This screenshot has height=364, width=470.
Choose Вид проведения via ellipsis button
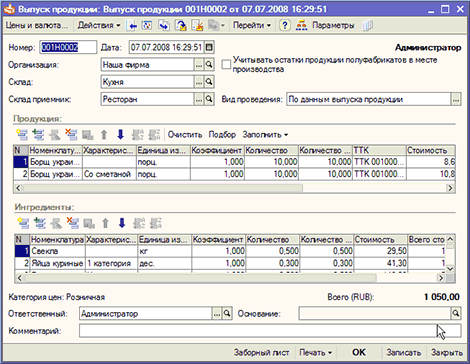pyautogui.click(x=456, y=99)
